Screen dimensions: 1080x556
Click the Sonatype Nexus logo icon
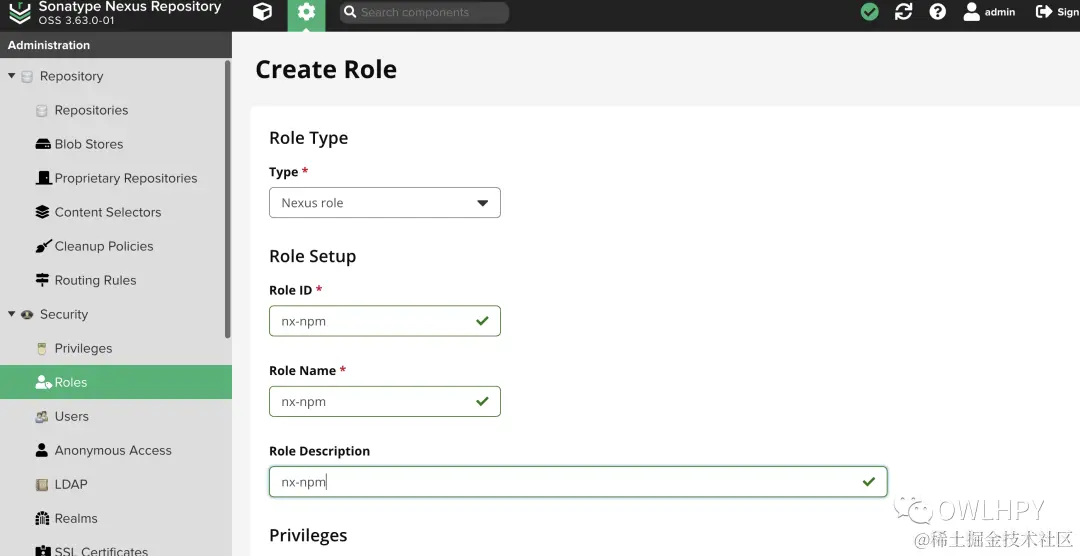20,12
